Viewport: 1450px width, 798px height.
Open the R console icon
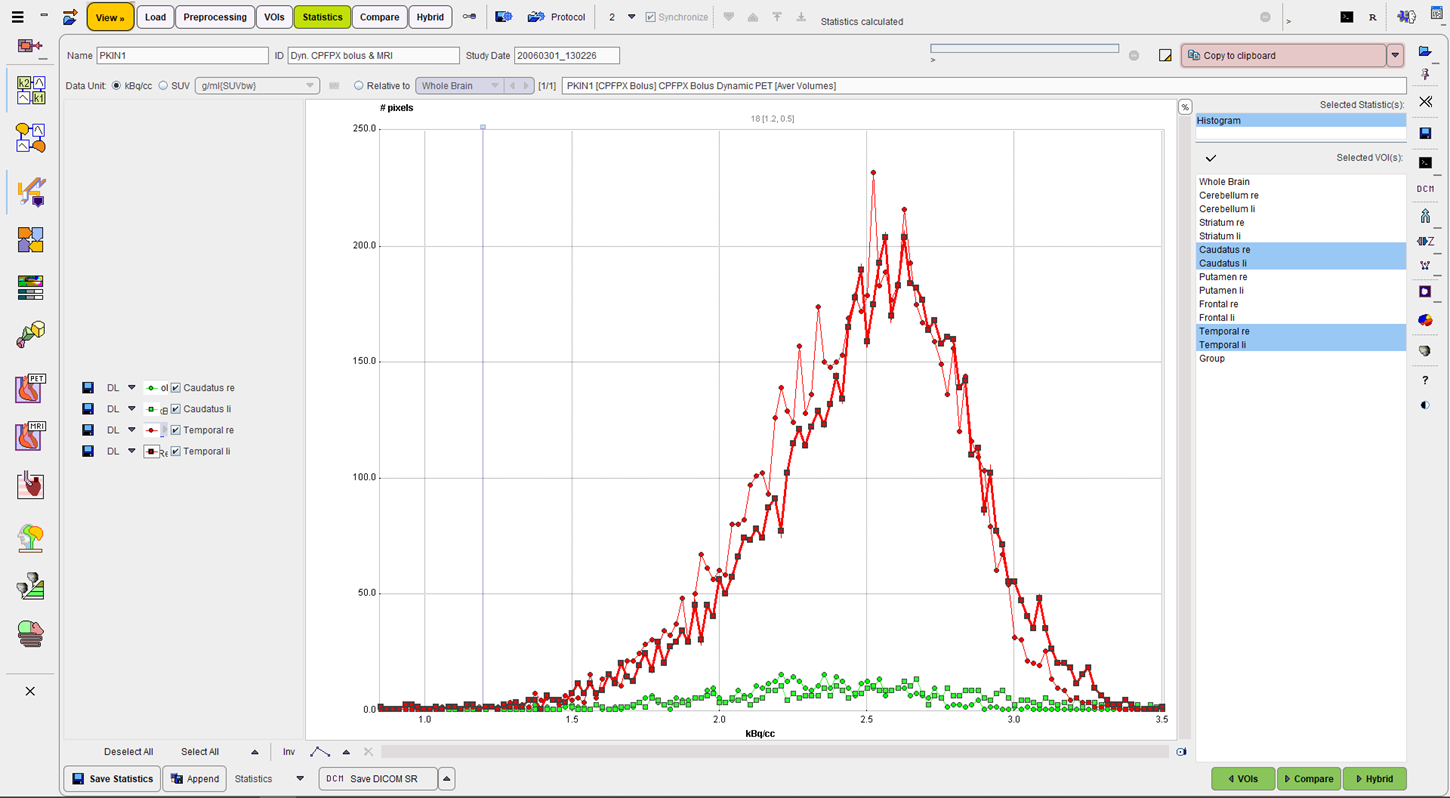coord(1373,17)
